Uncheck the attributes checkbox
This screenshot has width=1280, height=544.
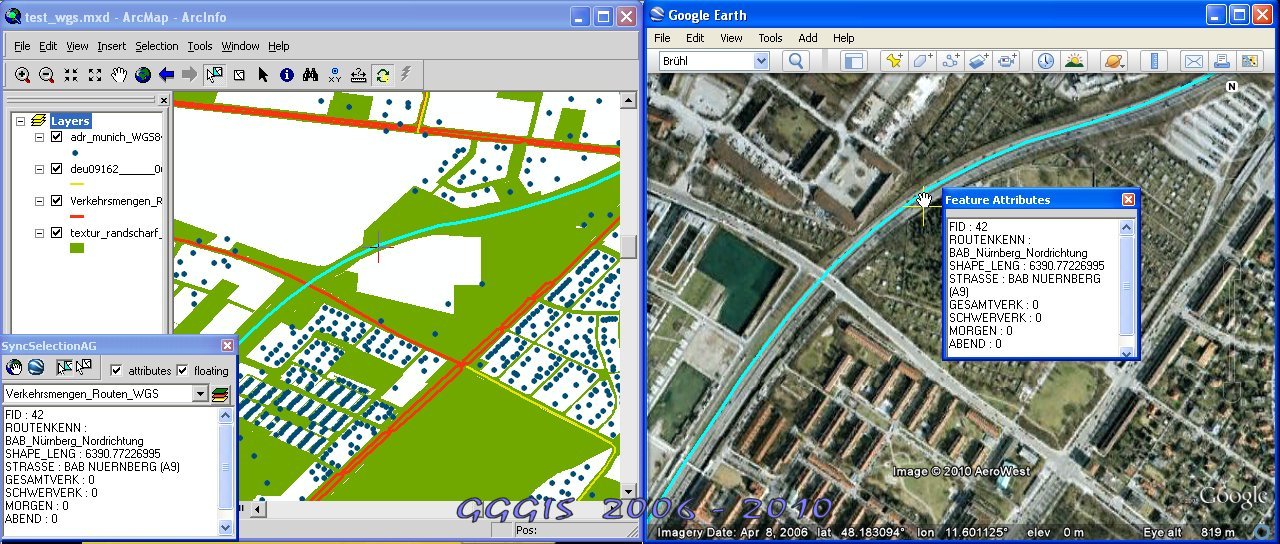coord(117,370)
